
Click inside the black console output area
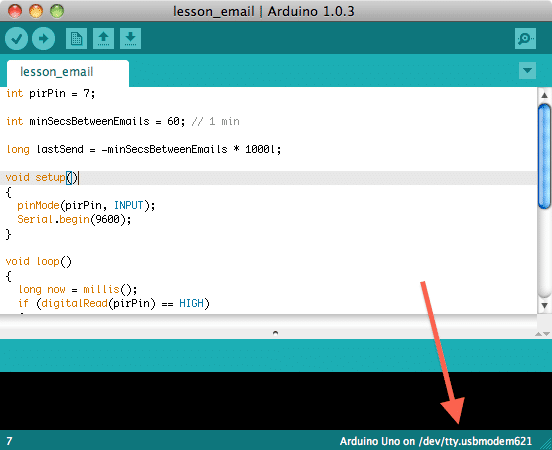tap(276, 401)
